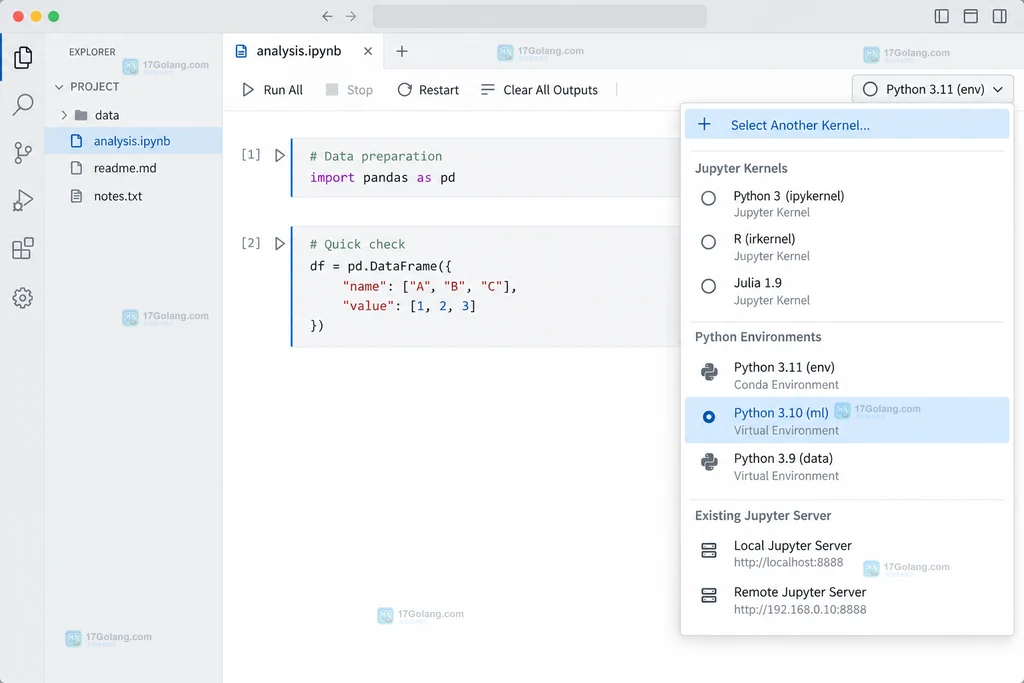Choose Python 3.11 (env) Conda Environment
Viewport: 1024px width, 683px height.
tap(846, 375)
